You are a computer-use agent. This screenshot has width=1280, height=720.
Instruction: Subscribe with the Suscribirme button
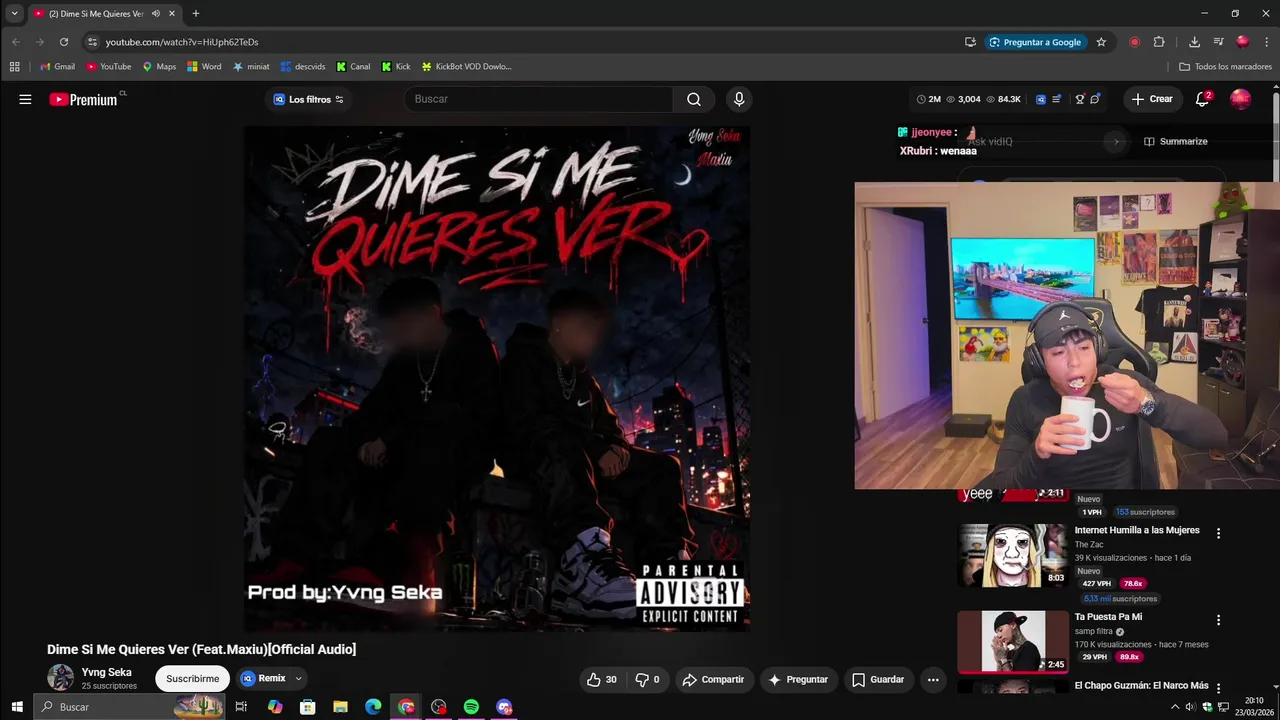192,679
